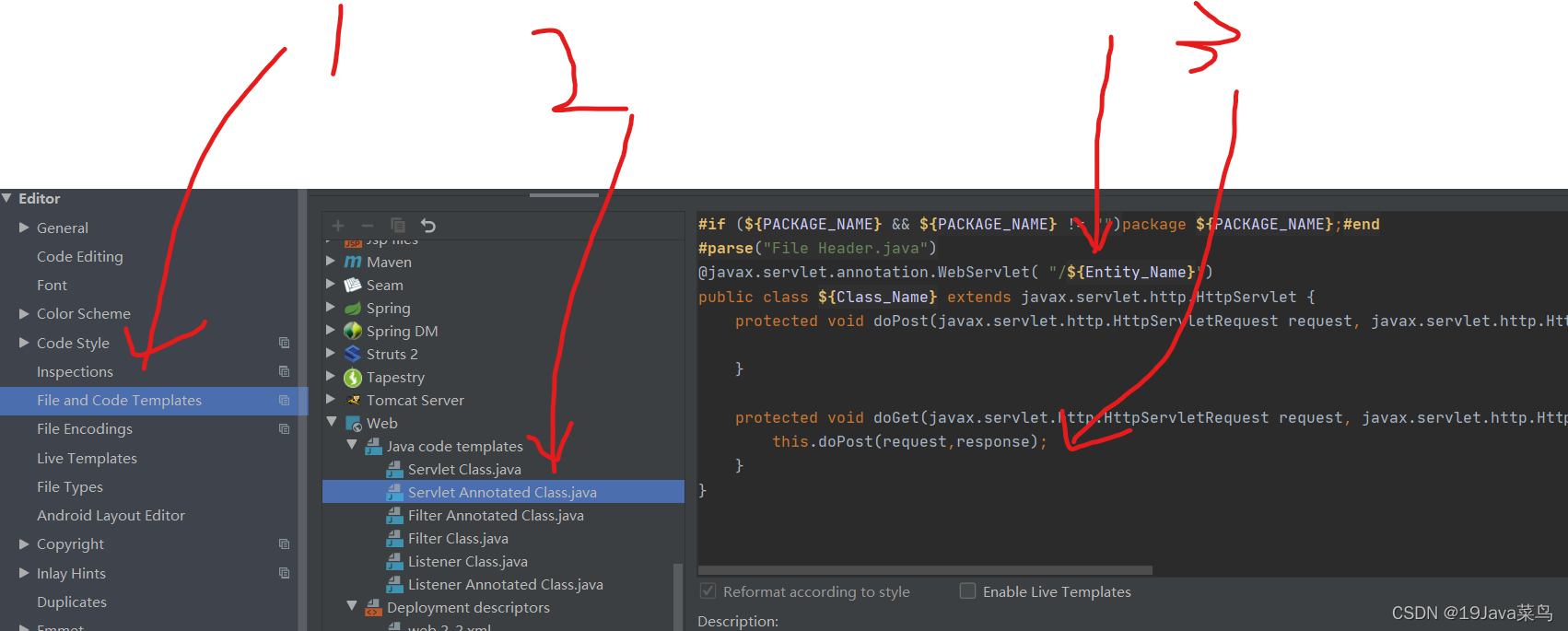
Task: Expand the Copyright node
Action: click(x=25, y=544)
